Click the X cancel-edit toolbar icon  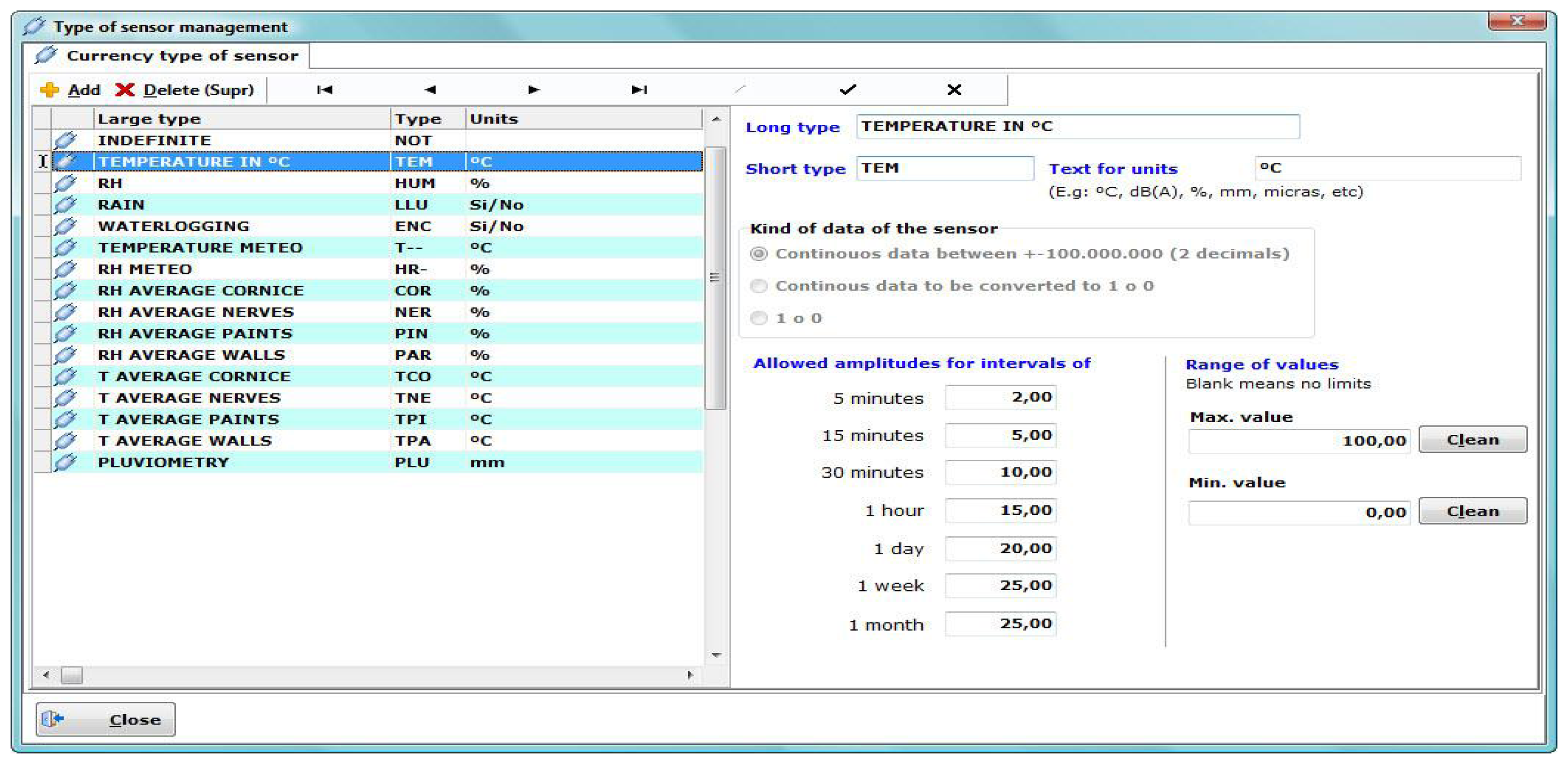[954, 90]
